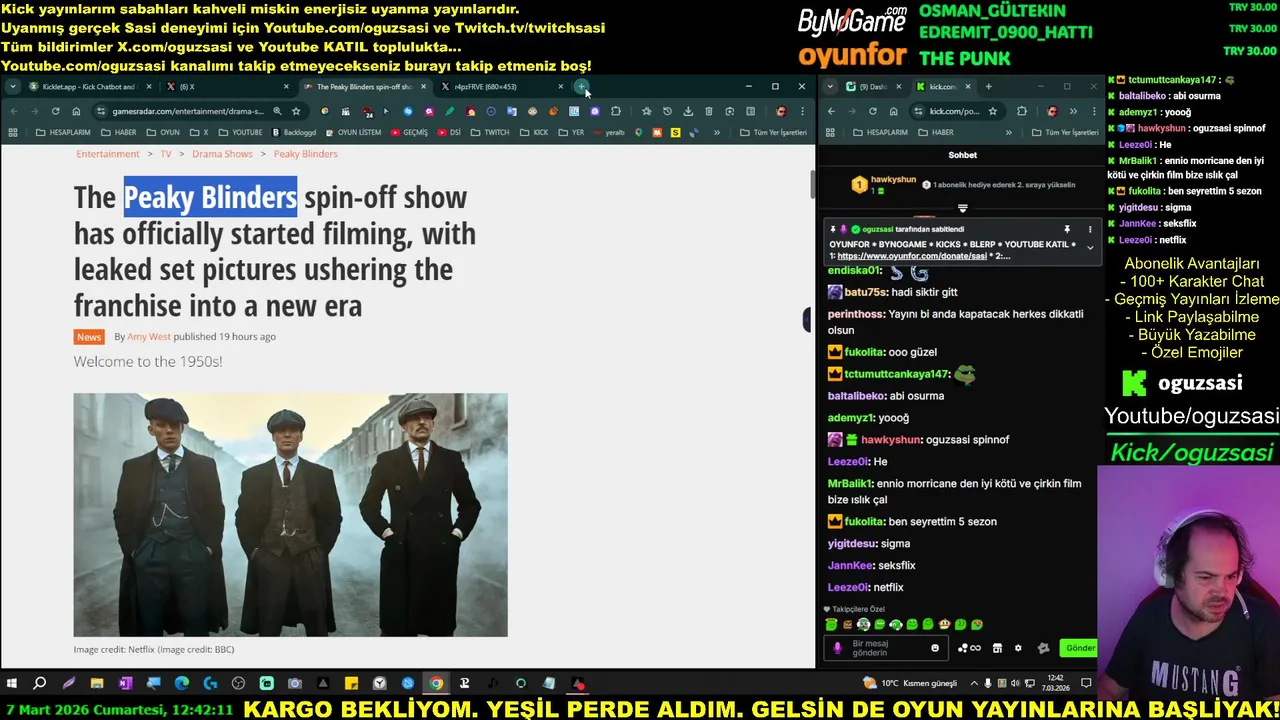The width and height of the screenshot is (1280, 720).
Task: Click the Bir mesaj gönderin chat input
Action: (x=888, y=648)
